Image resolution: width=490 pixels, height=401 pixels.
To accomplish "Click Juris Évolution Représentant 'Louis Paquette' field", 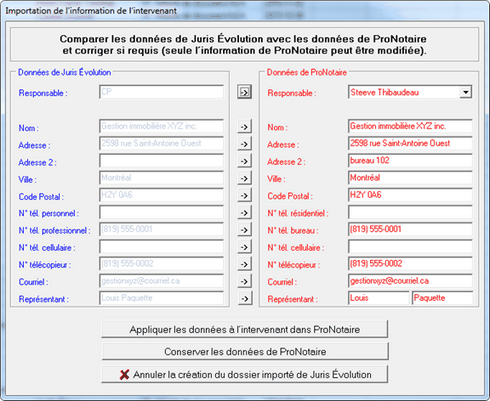I will (x=161, y=298).
